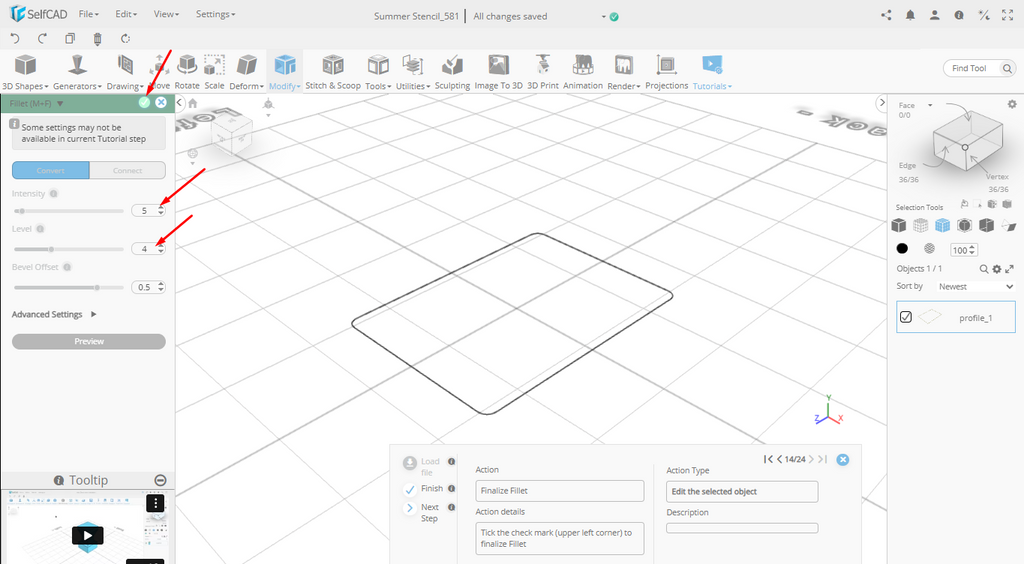
Task: Click the undo arrow icon
Action: 15,39
